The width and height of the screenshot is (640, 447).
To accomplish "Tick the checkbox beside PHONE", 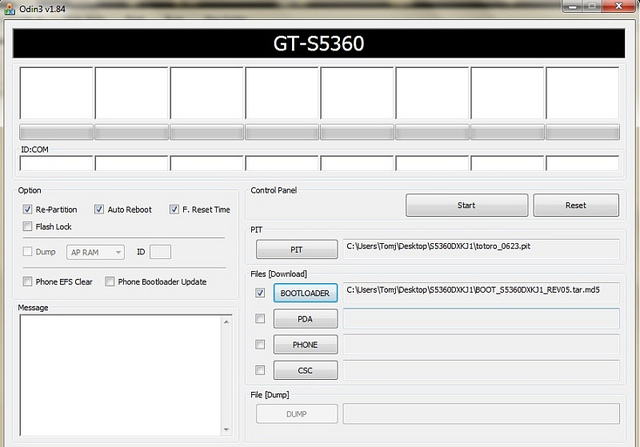I will [x=260, y=345].
